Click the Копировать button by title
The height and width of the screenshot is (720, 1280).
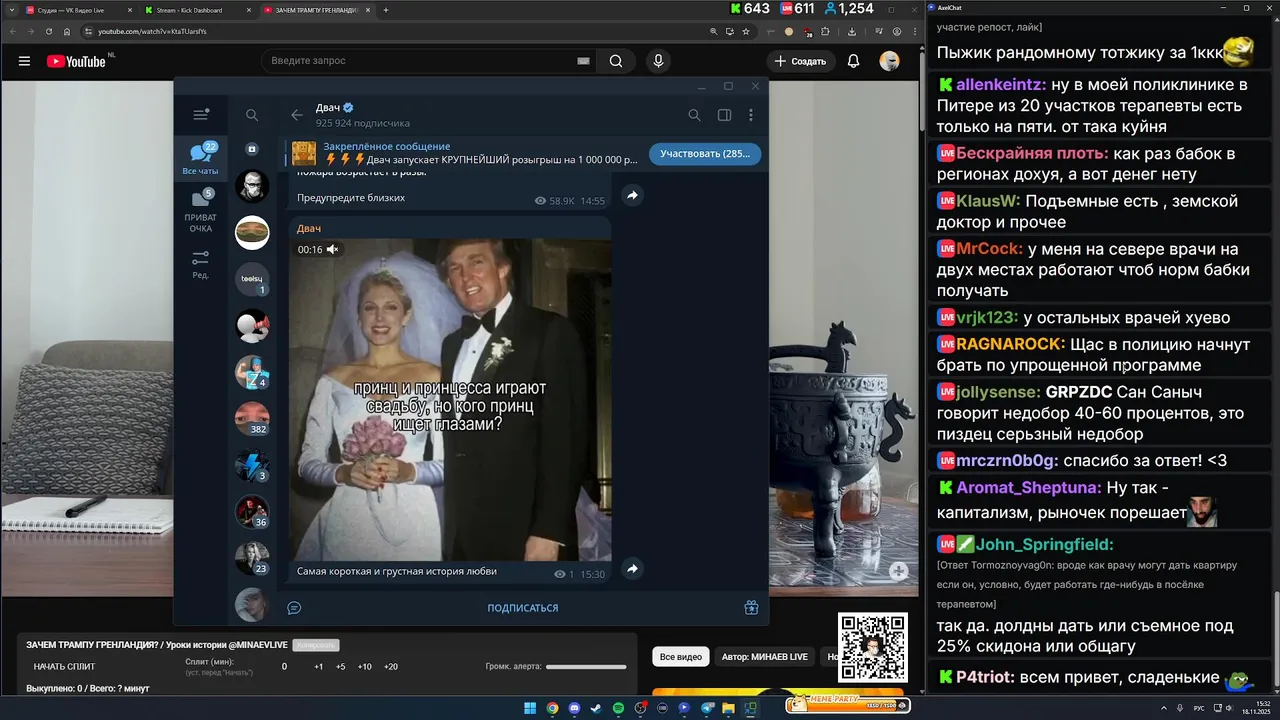317,645
